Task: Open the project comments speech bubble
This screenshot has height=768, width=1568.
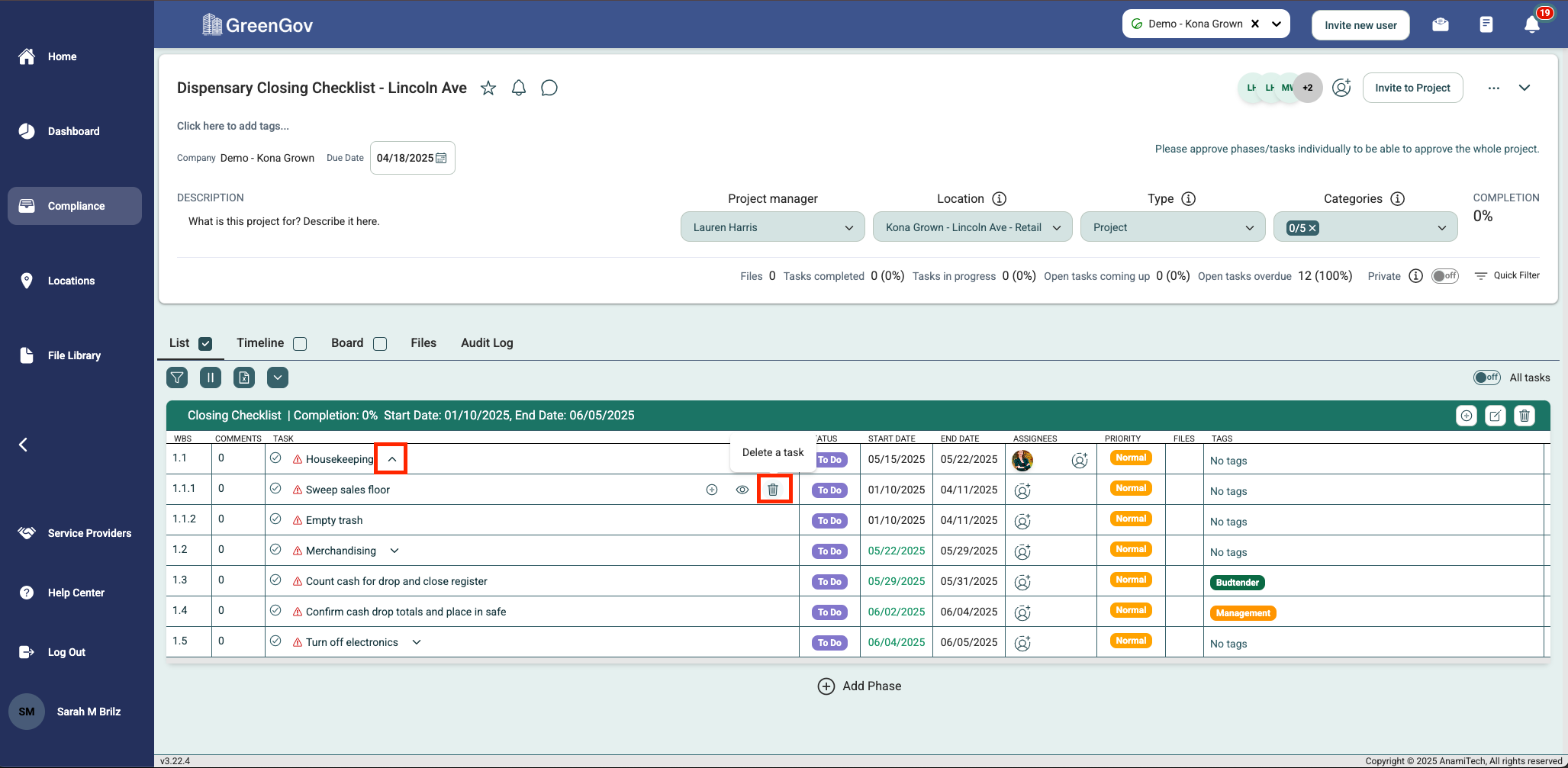Action: pos(549,88)
